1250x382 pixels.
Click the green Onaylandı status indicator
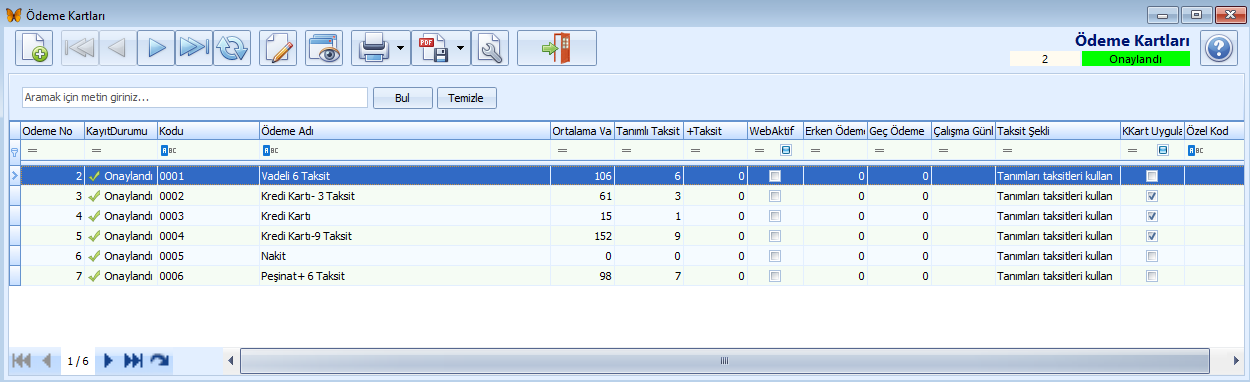point(1135,59)
